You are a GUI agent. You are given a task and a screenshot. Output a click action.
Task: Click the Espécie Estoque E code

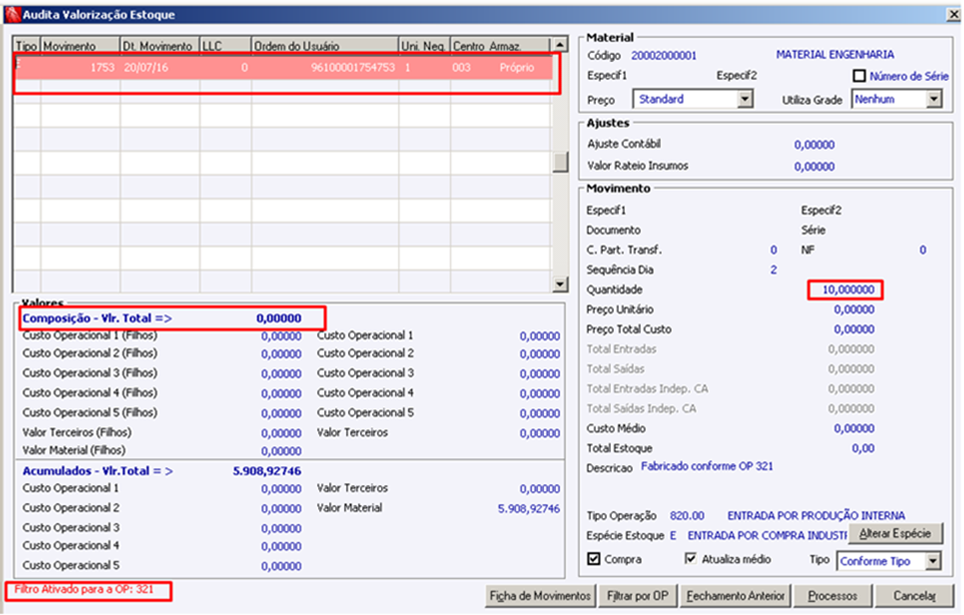click(673, 536)
